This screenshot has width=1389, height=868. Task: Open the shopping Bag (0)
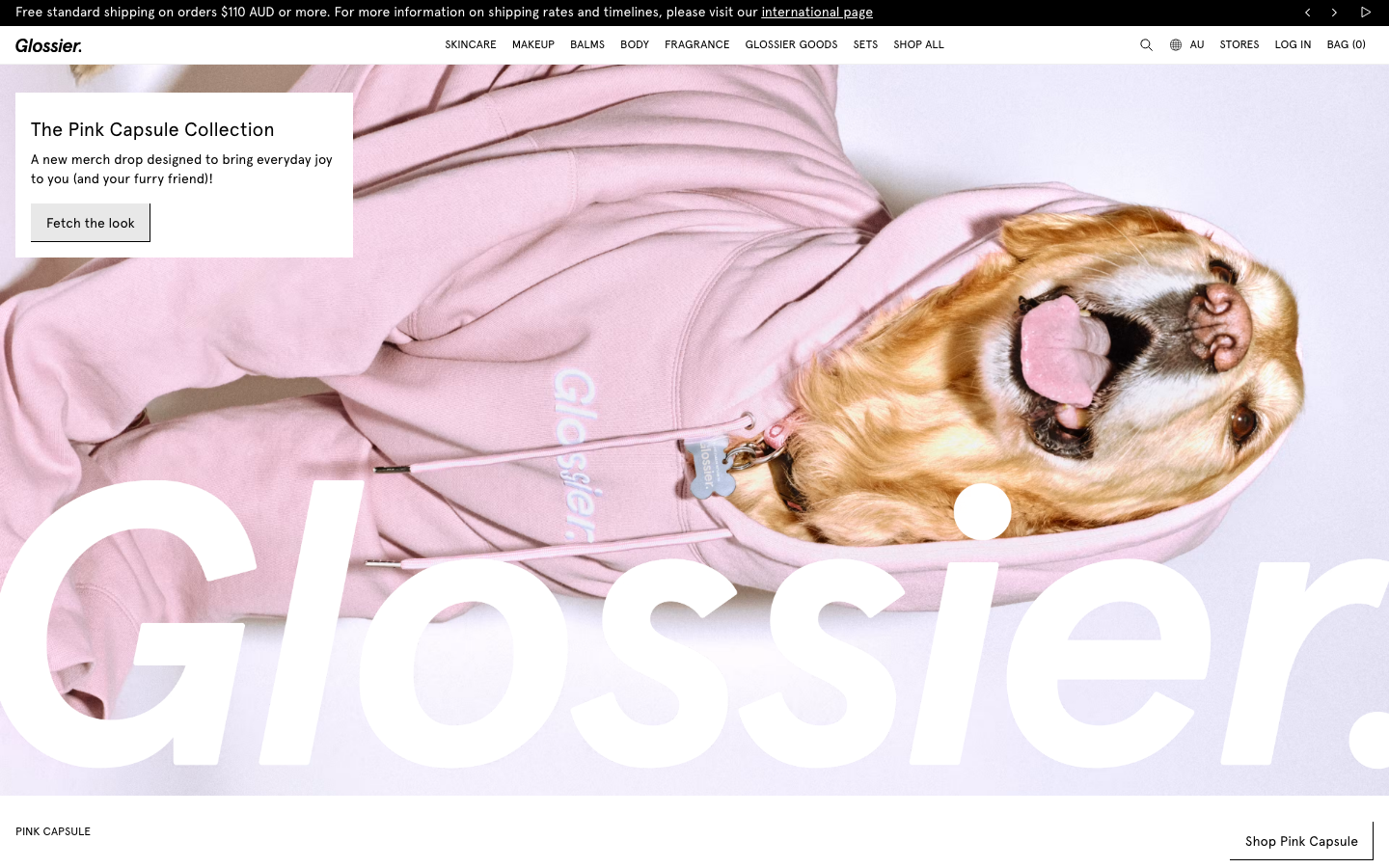(x=1347, y=45)
